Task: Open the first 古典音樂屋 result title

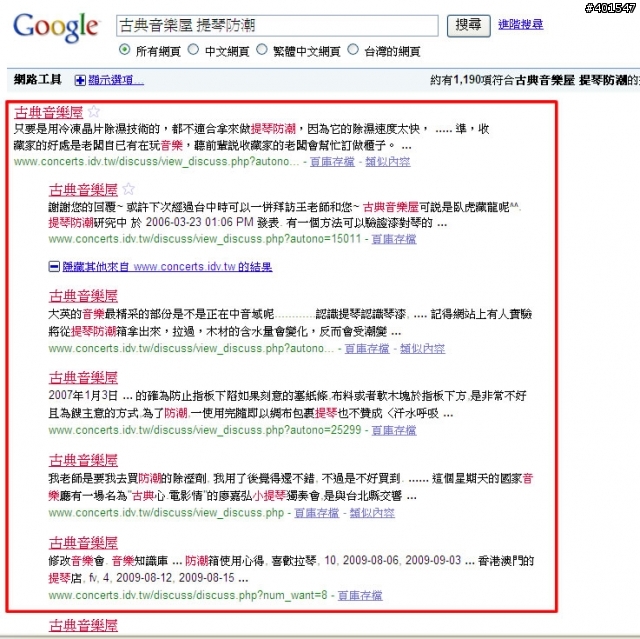Action: pos(49,112)
